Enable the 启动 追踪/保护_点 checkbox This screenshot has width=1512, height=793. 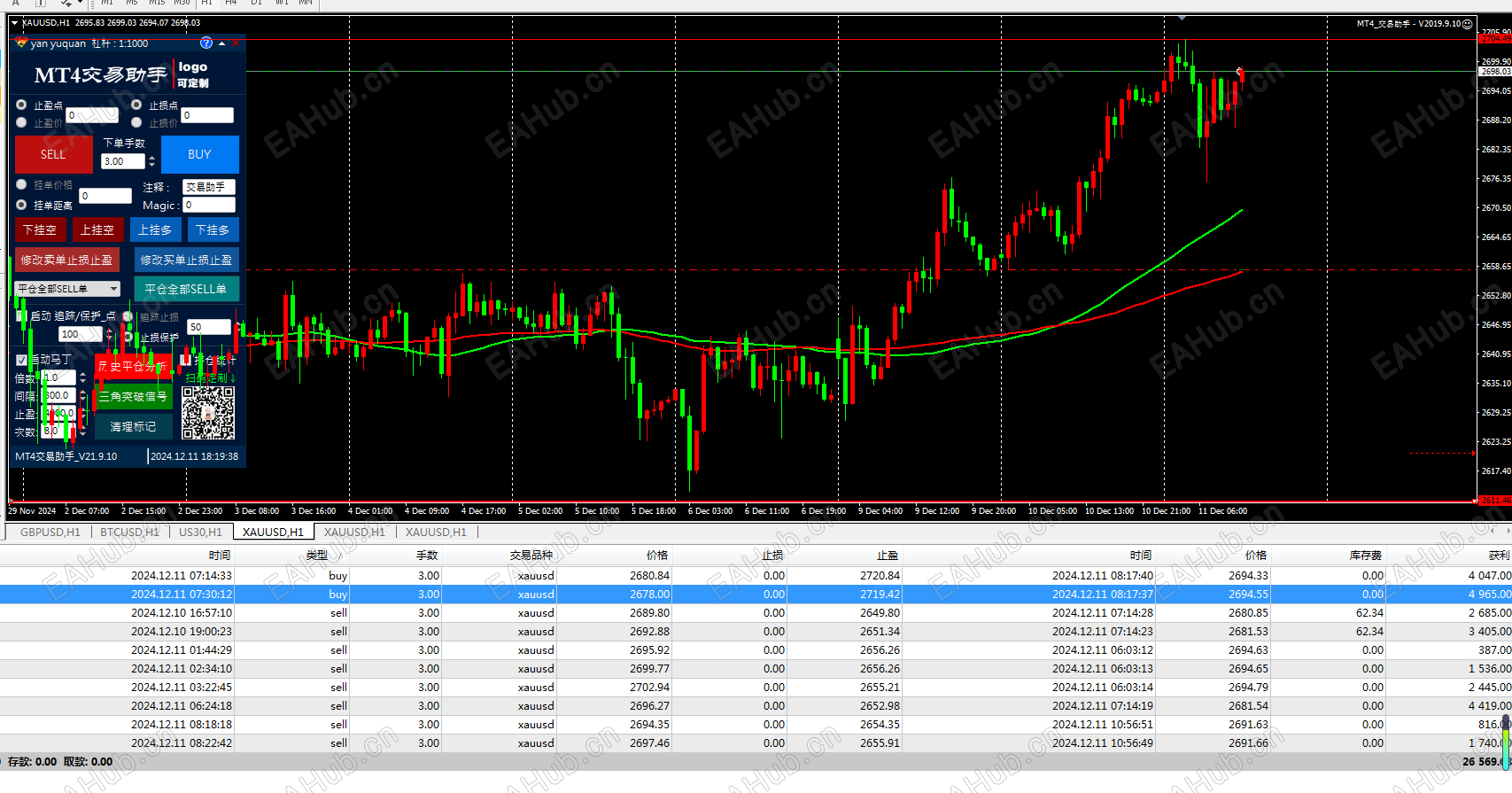(x=21, y=315)
